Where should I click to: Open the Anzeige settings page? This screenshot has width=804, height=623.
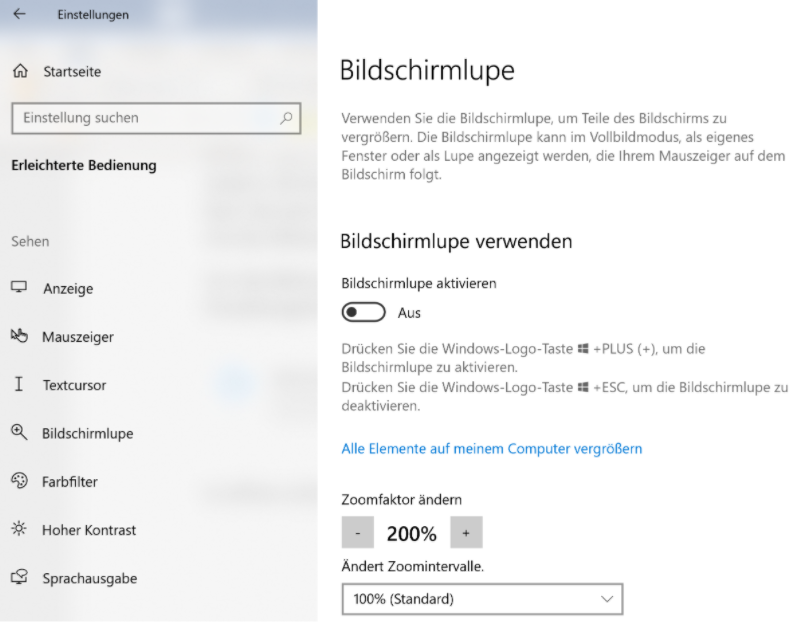point(67,288)
